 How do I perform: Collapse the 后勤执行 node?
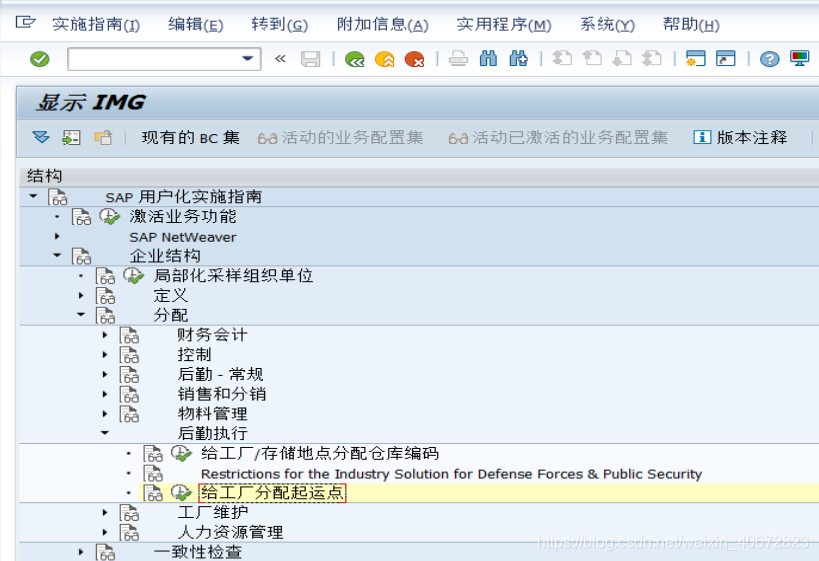point(105,433)
